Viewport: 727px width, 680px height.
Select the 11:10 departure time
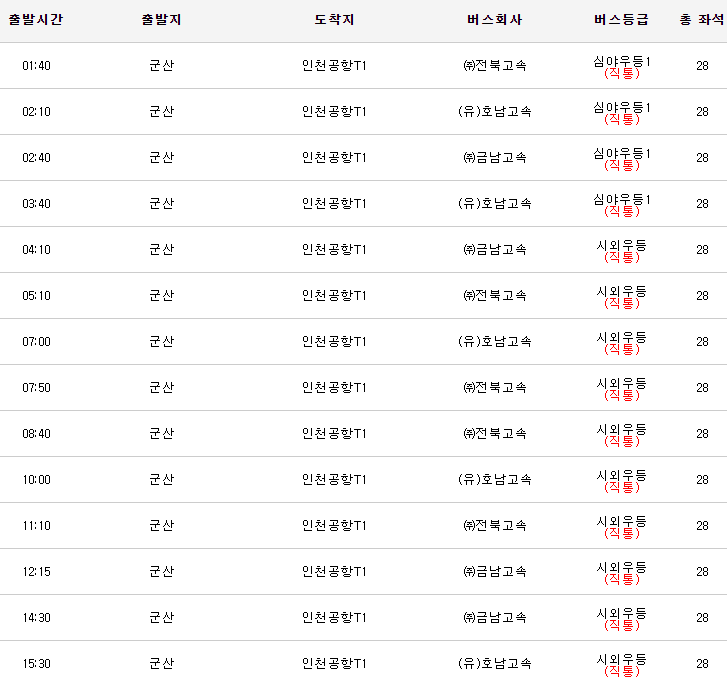tap(36, 526)
